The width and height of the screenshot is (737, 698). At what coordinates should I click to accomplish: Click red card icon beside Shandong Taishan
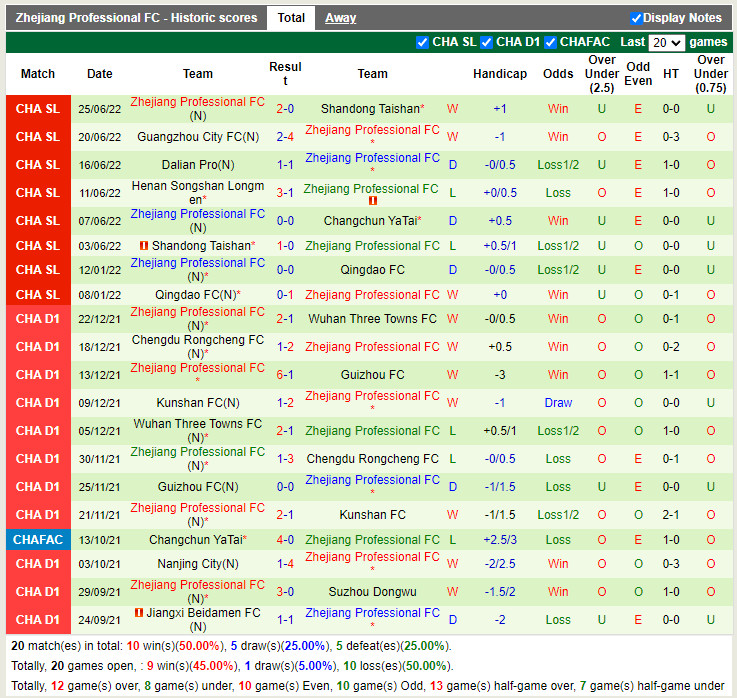144,245
